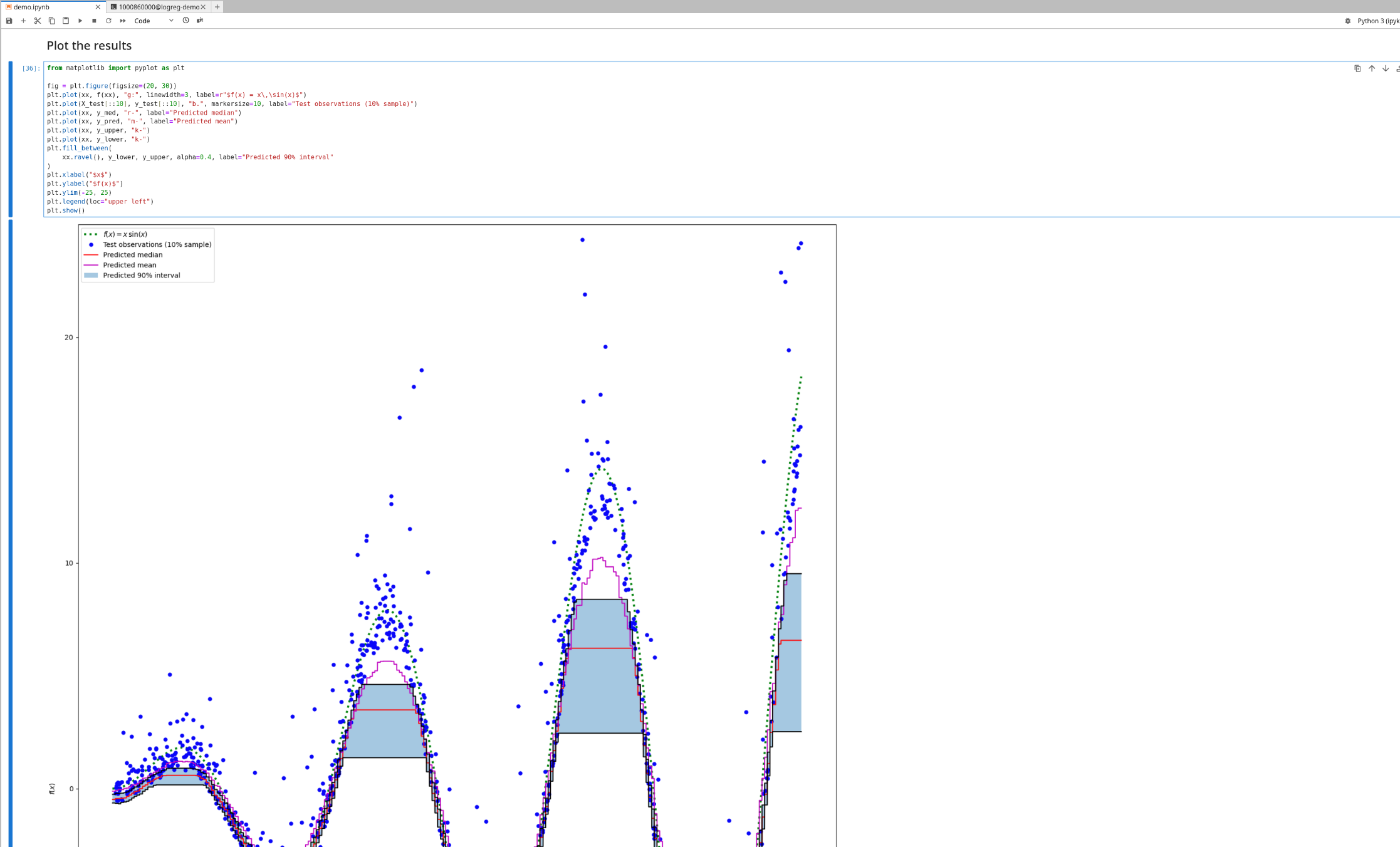
Task: Open the Code cell type dropdown
Action: click(154, 21)
